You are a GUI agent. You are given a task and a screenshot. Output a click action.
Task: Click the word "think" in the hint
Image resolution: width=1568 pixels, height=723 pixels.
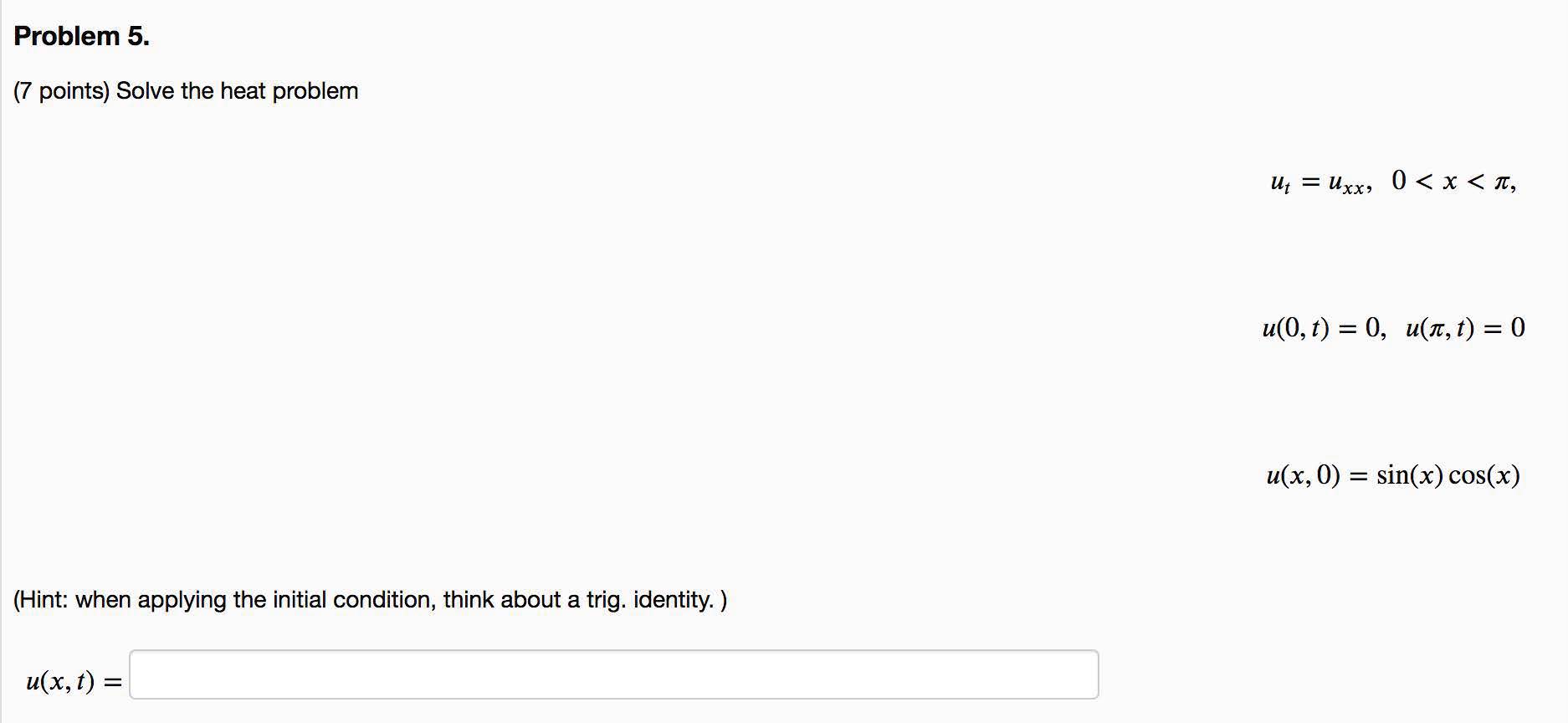467,600
